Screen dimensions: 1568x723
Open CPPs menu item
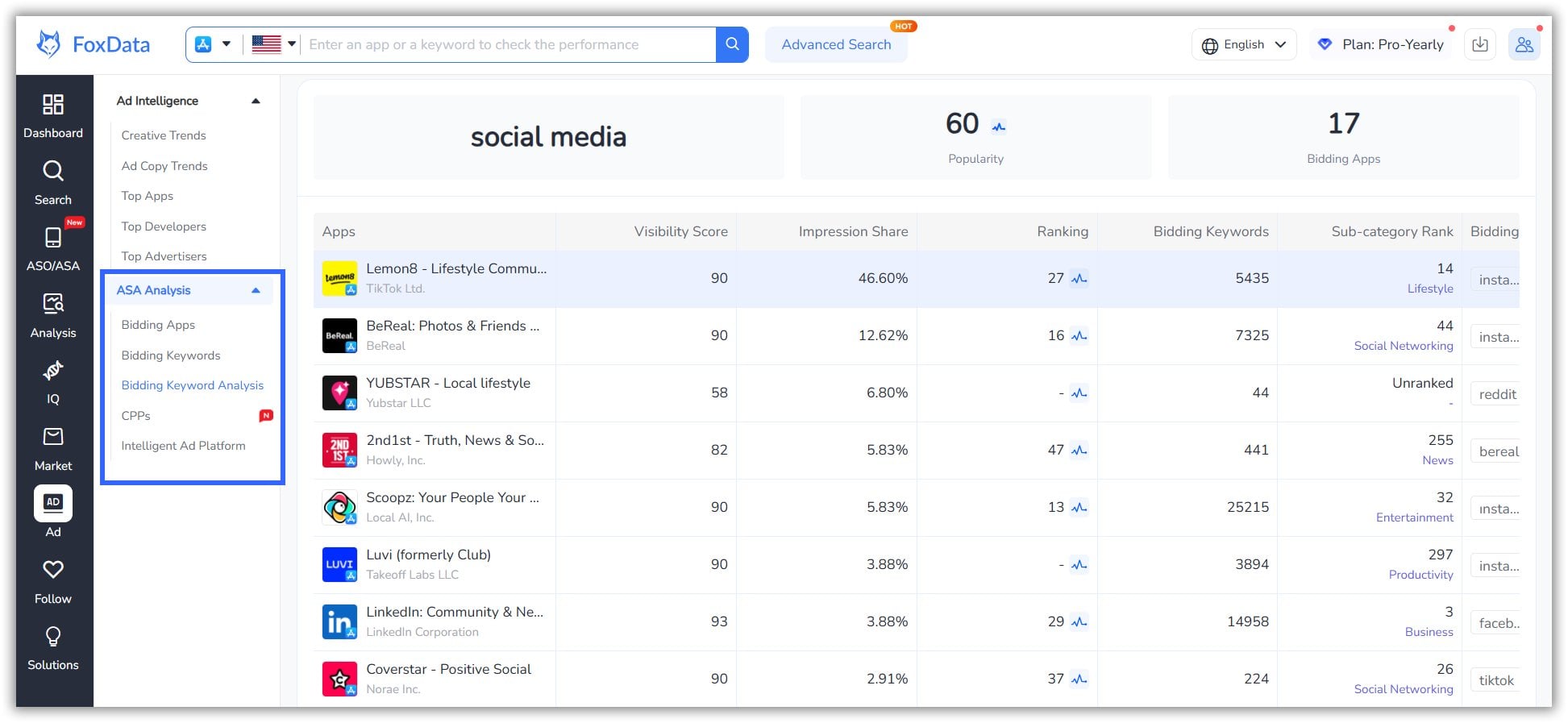(136, 416)
